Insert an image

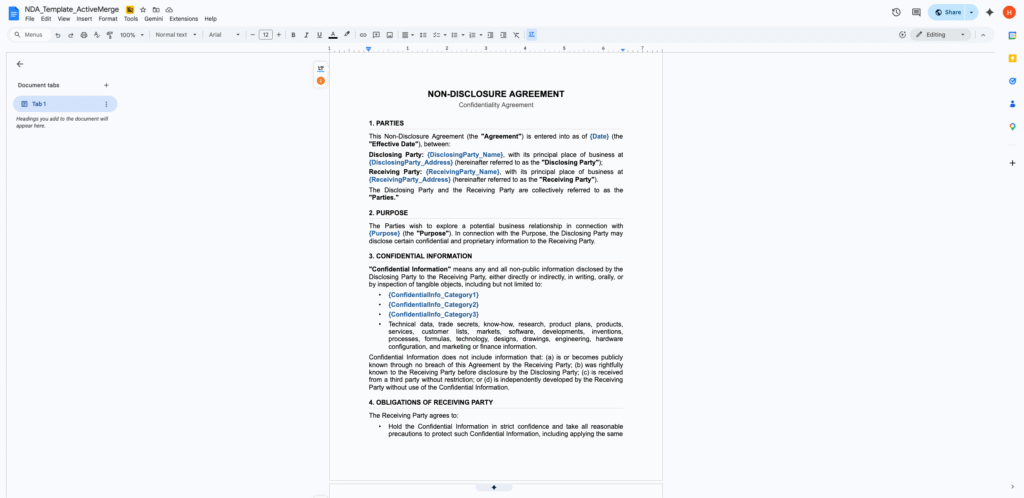click(x=389, y=35)
